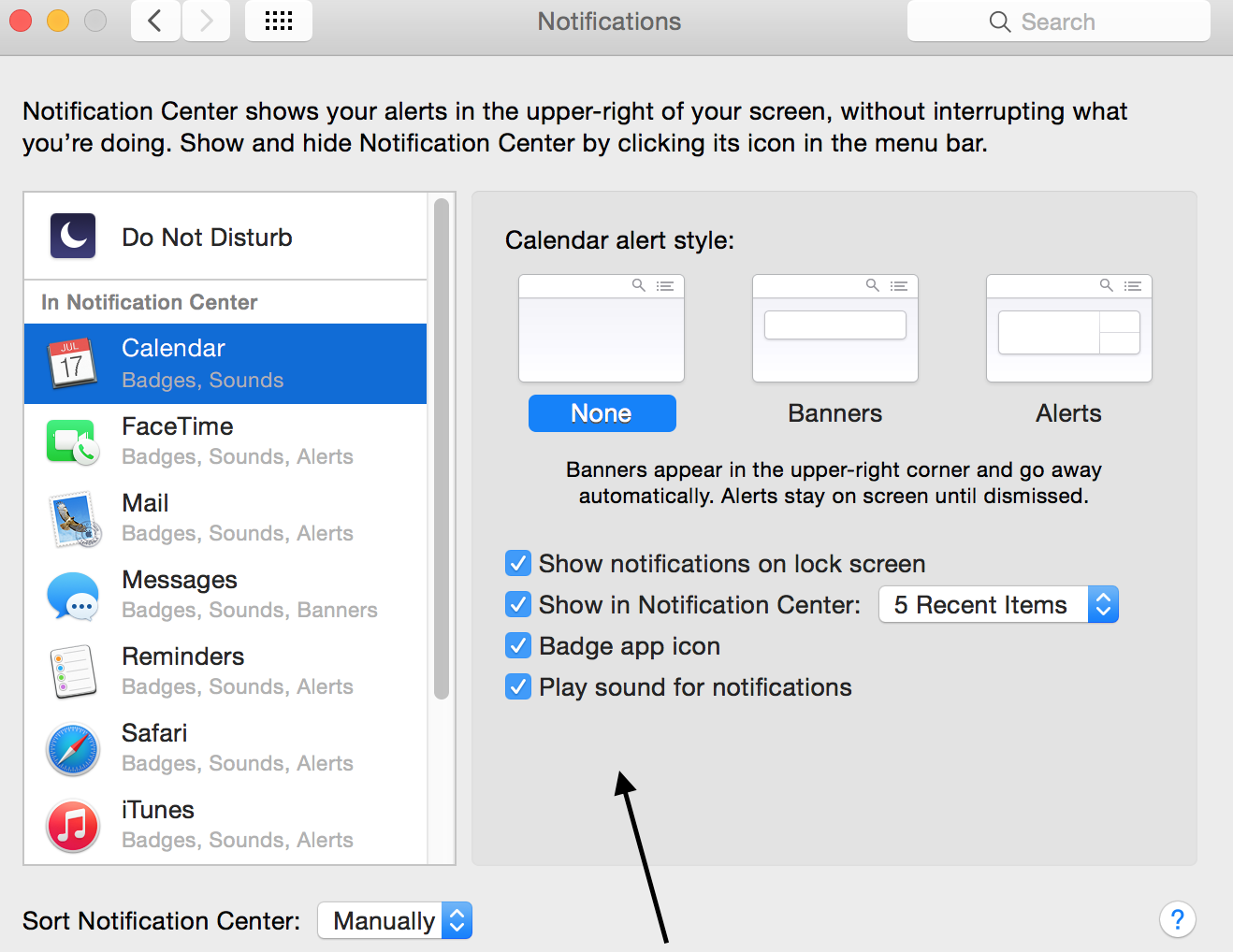This screenshot has width=1233, height=952.
Task: Click the 'In Notification Center' section header
Action: (x=149, y=302)
